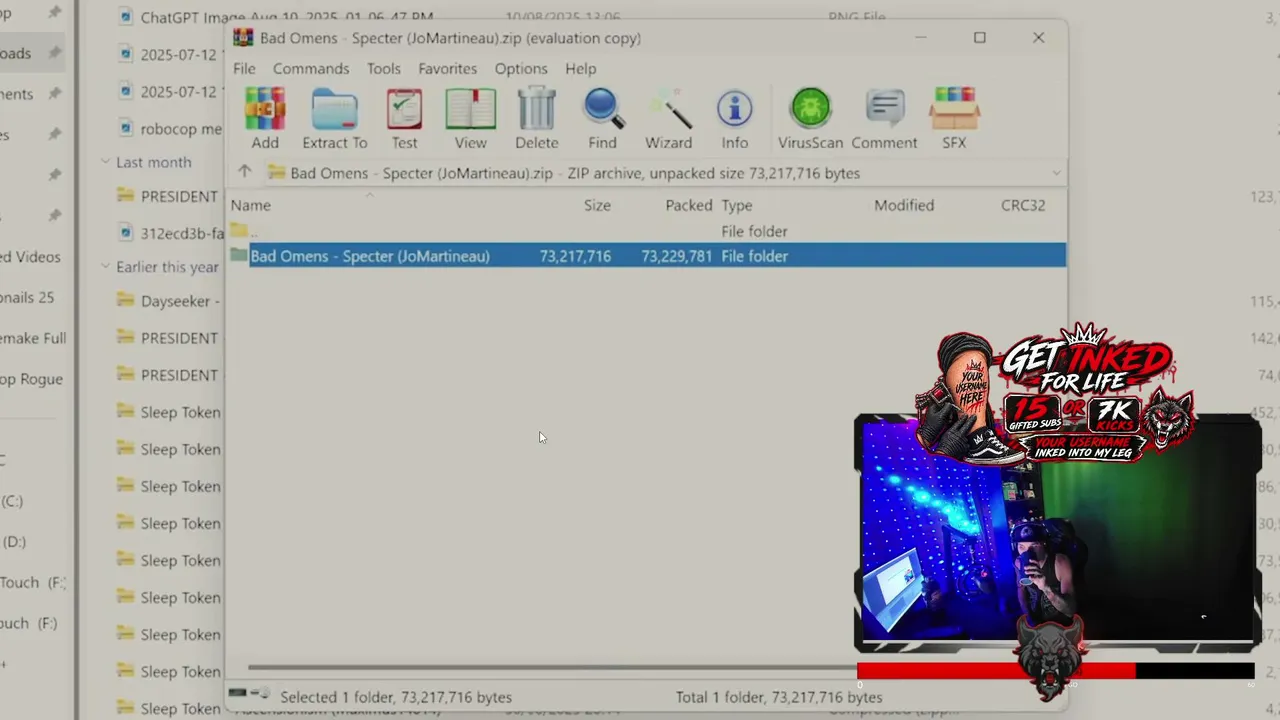Image resolution: width=1280 pixels, height=720 pixels.
Task: Open the Commands menu
Action: [311, 69]
